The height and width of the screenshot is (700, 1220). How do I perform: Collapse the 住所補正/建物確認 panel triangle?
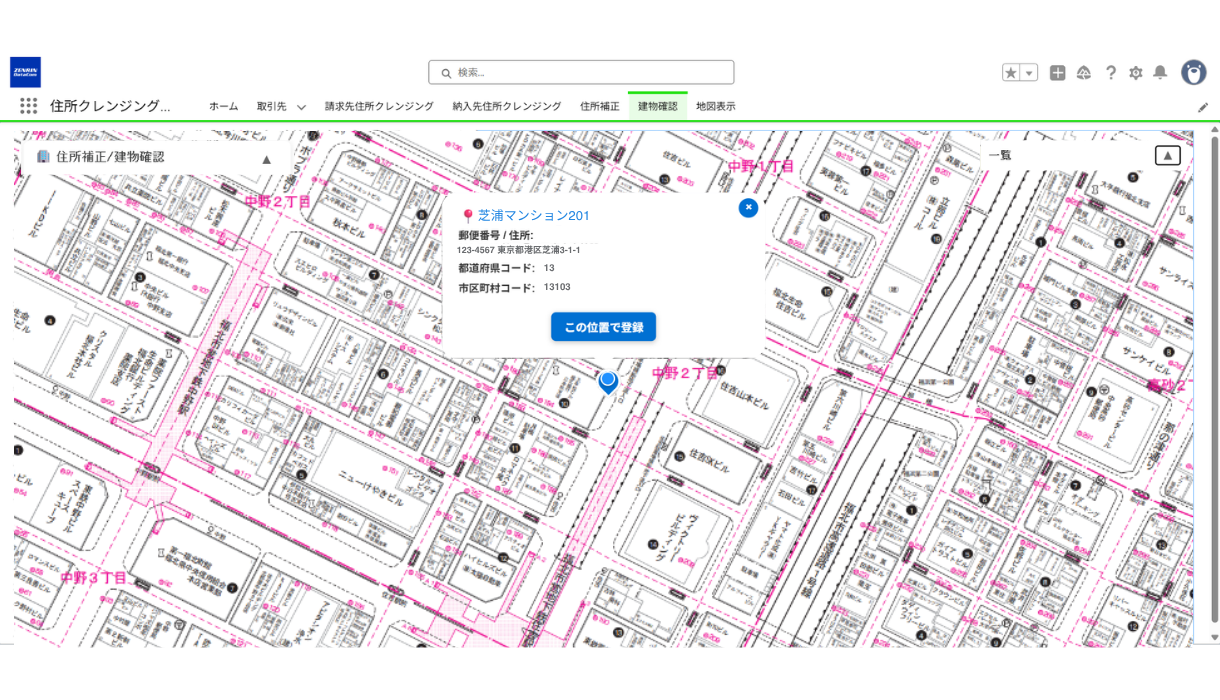pos(267,159)
